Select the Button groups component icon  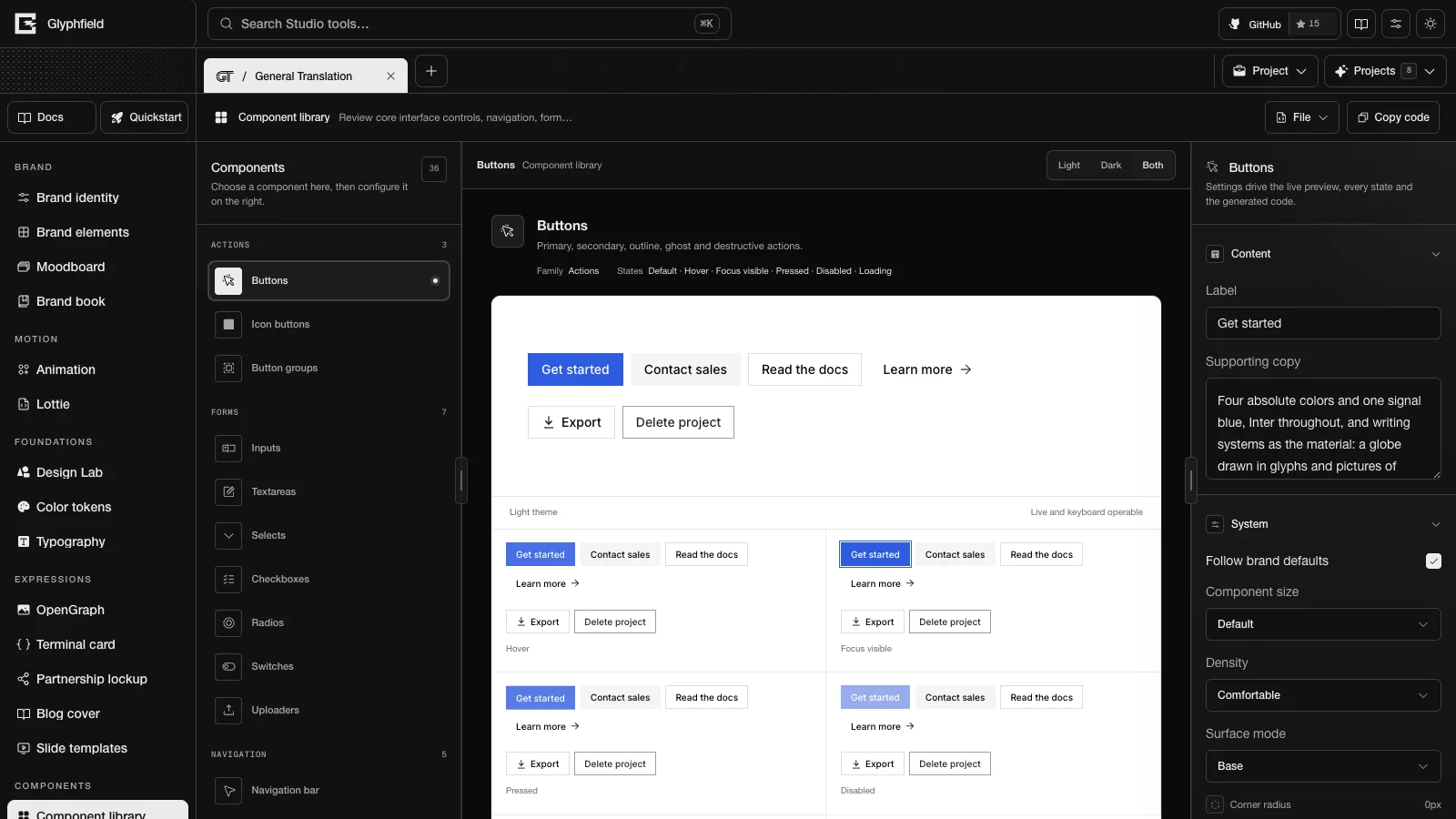coord(228,368)
